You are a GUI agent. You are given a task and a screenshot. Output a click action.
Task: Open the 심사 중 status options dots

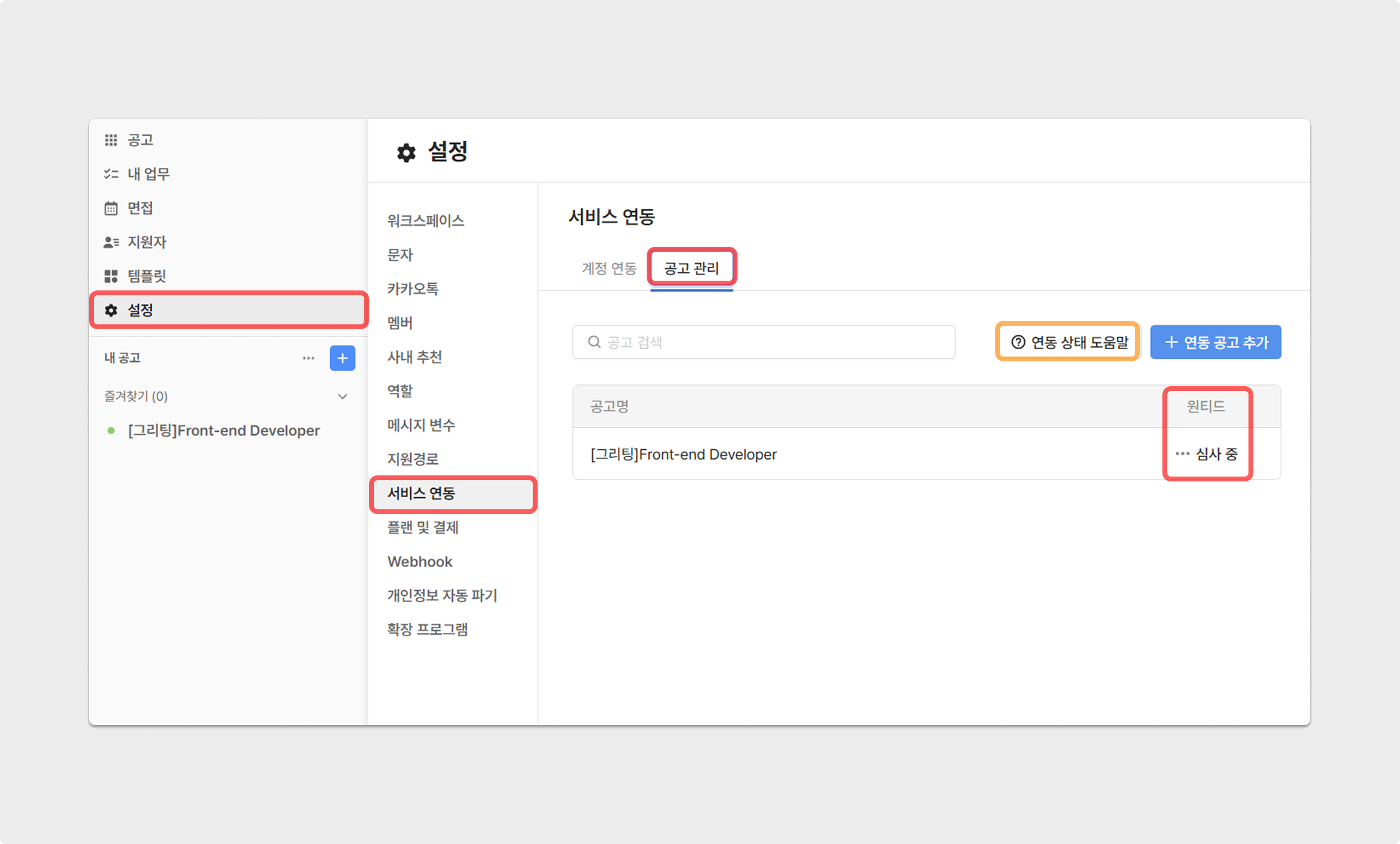tap(1182, 454)
